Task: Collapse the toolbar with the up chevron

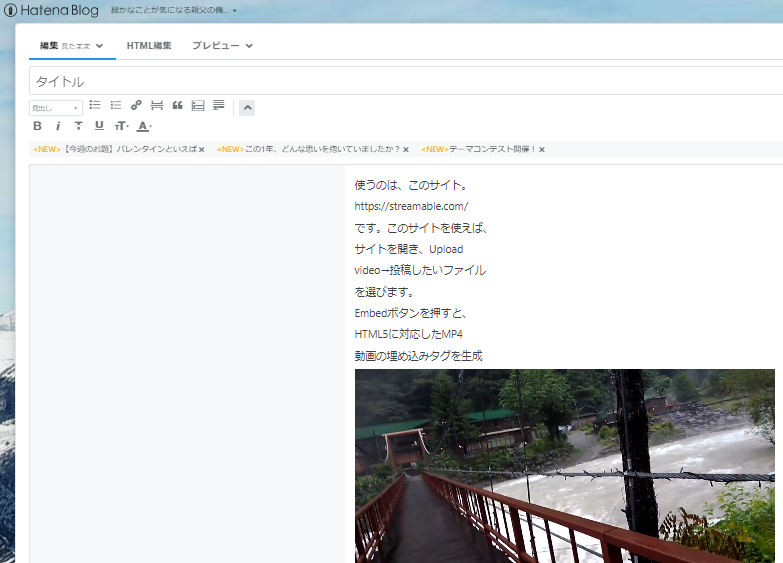Action: coord(247,107)
